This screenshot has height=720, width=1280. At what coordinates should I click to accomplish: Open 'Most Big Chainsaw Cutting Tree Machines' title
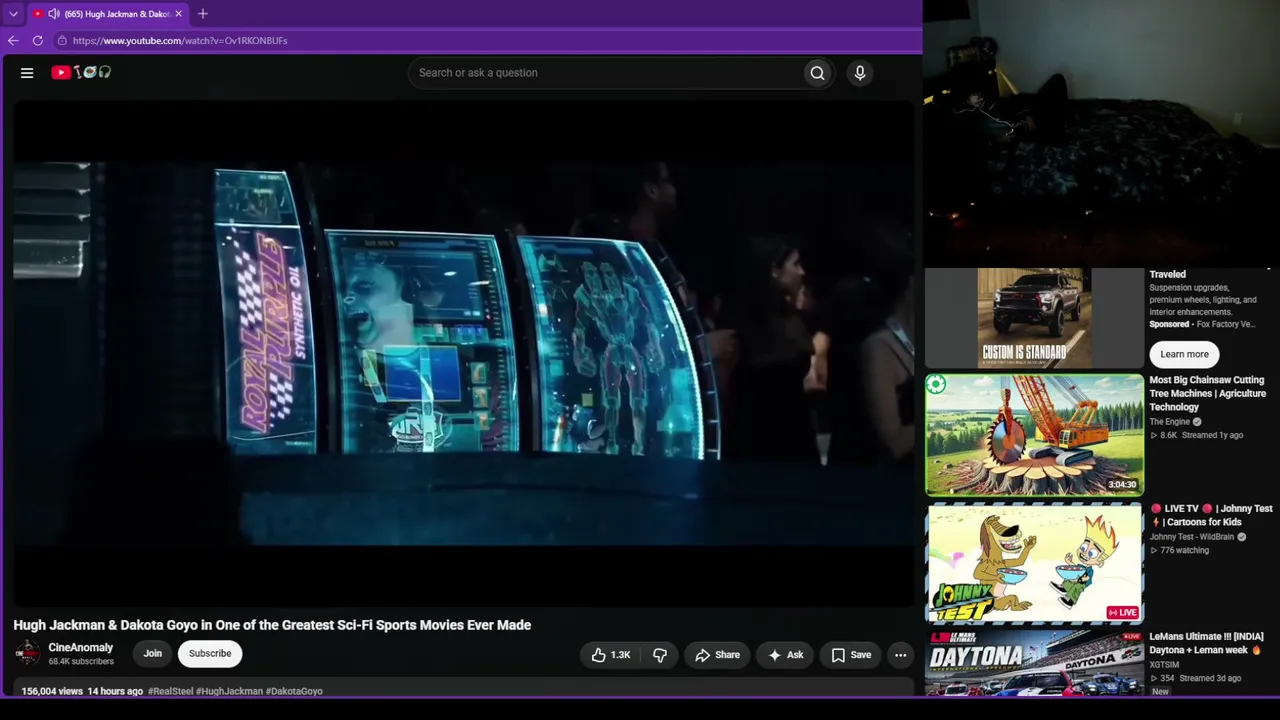[1207, 394]
